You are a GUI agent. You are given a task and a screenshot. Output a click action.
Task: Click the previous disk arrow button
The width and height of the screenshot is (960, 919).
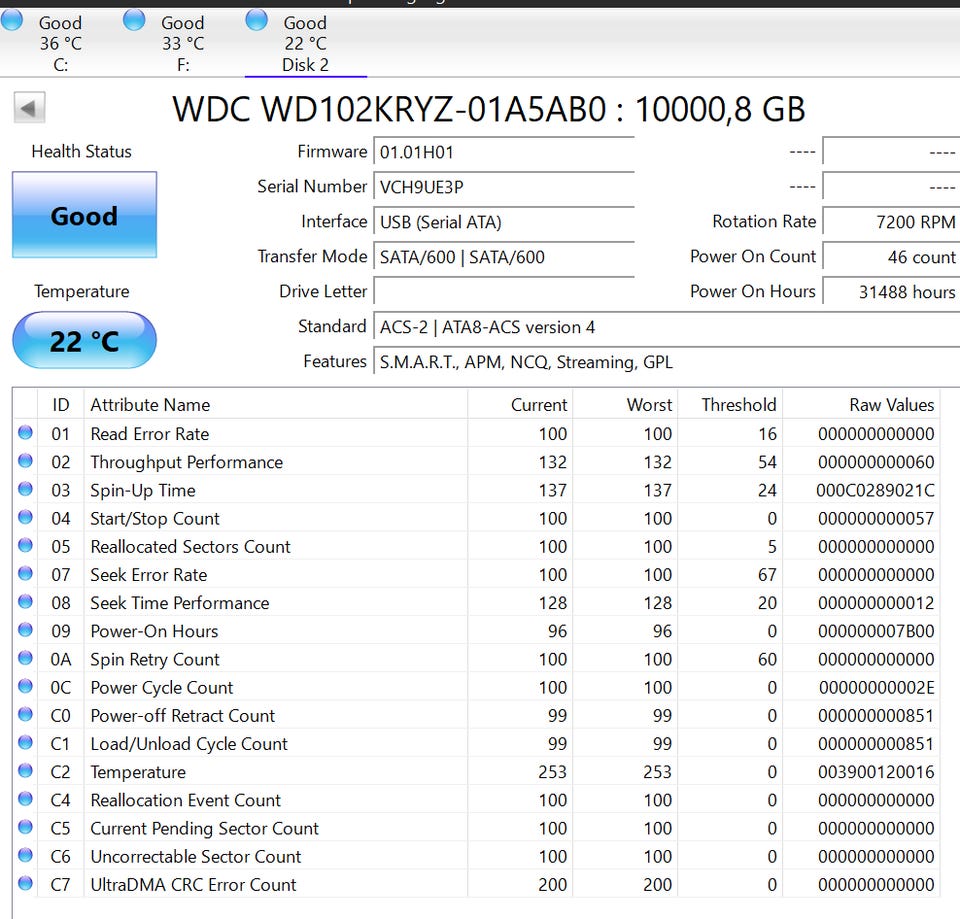(29, 108)
